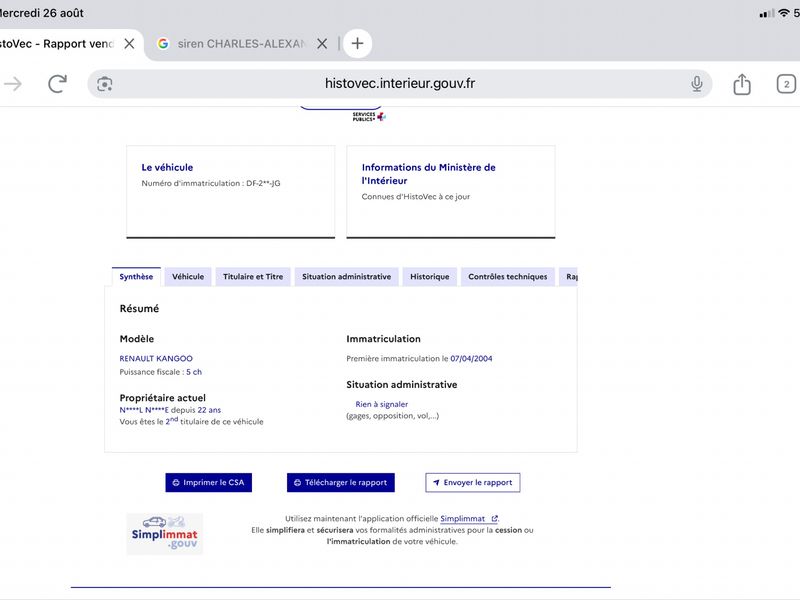Click the Informations du Ministère de l'Intérieur card
The width and height of the screenshot is (800, 600).
pyautogui.click(x=451, y=192)
